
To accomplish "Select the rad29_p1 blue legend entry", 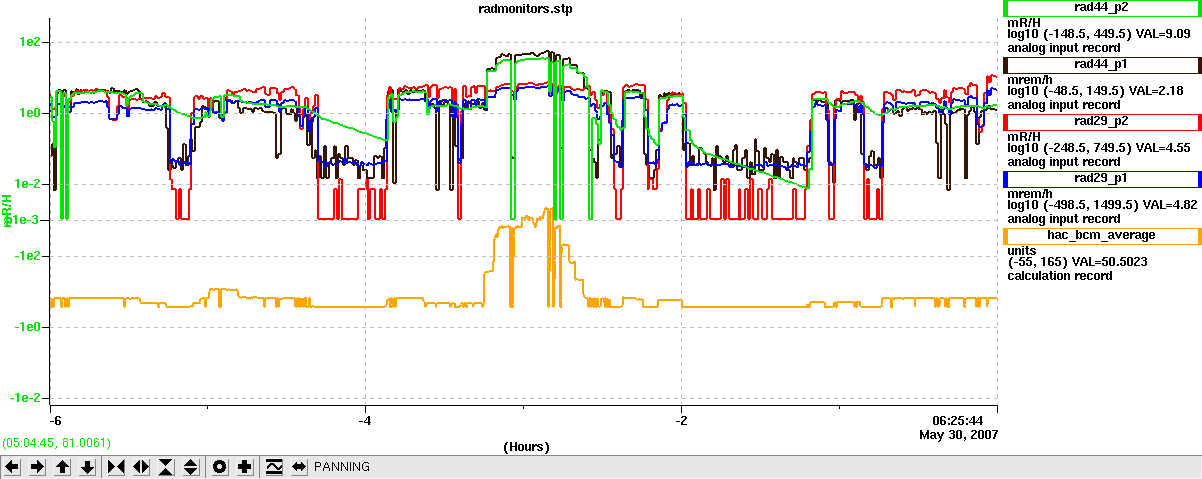I will (1102, 179).
